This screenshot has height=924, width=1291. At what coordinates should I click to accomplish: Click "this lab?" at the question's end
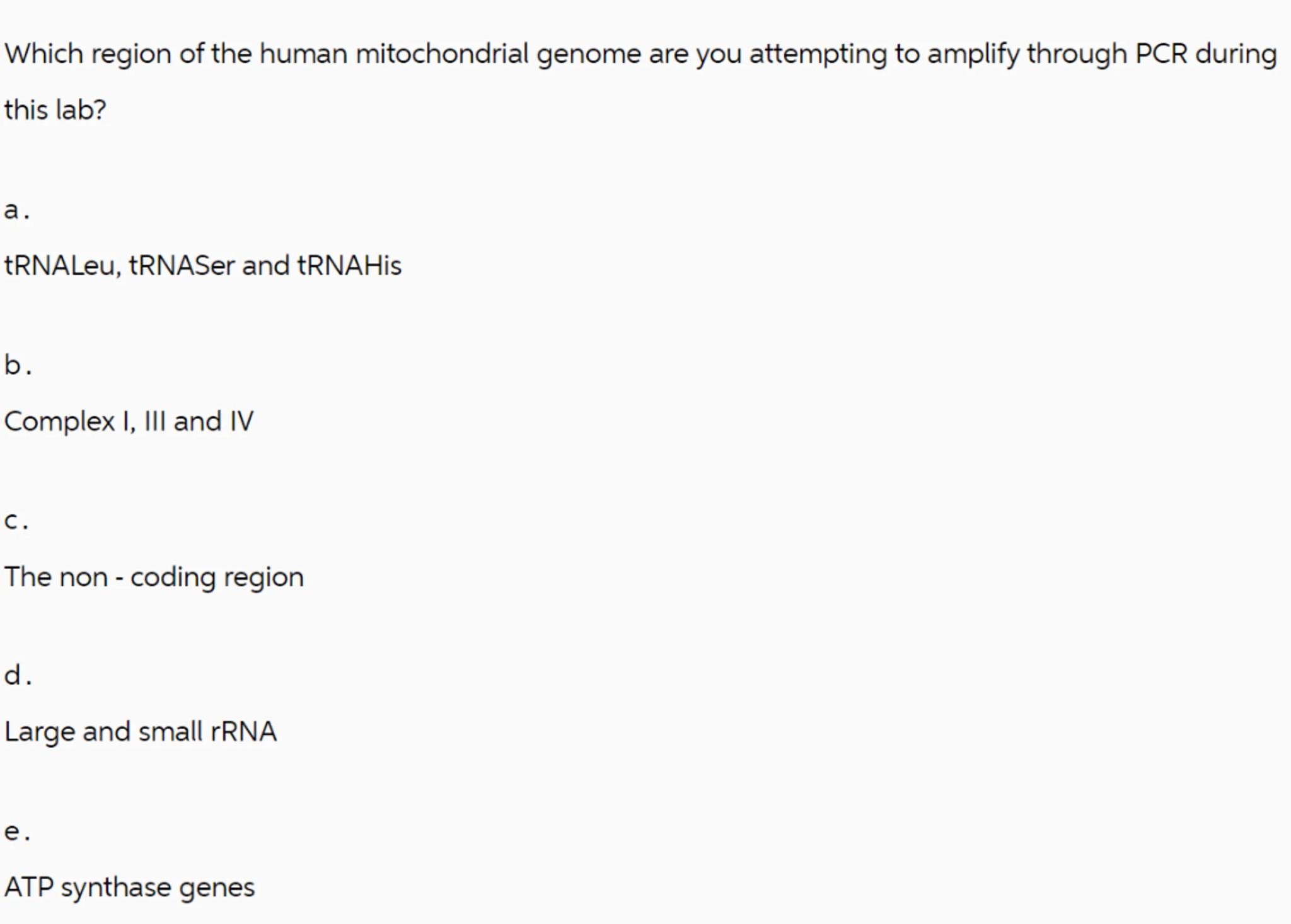[x=55, y=110]
